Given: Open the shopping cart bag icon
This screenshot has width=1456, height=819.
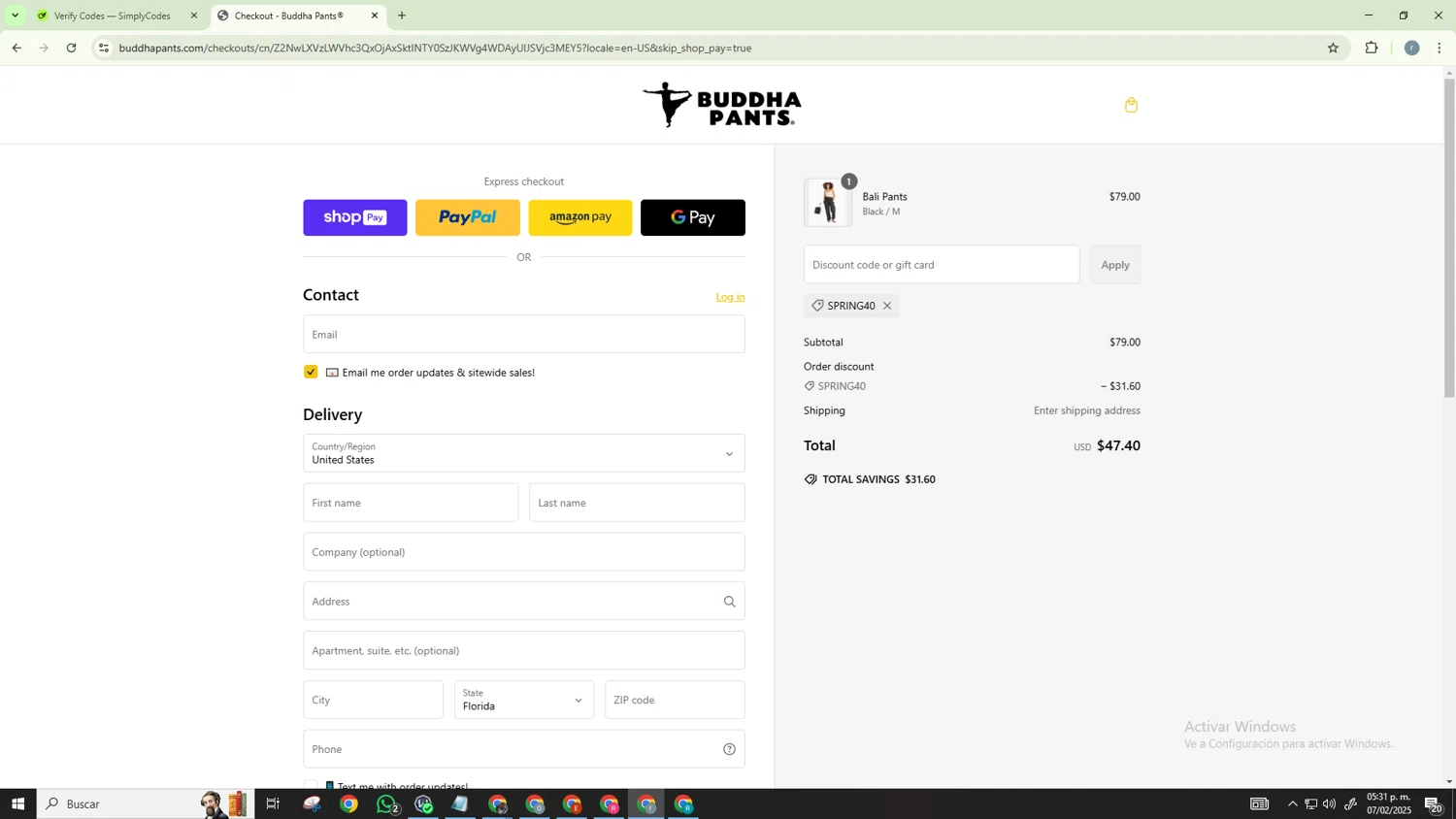Looking at the screenshot, I should 1131,105.
